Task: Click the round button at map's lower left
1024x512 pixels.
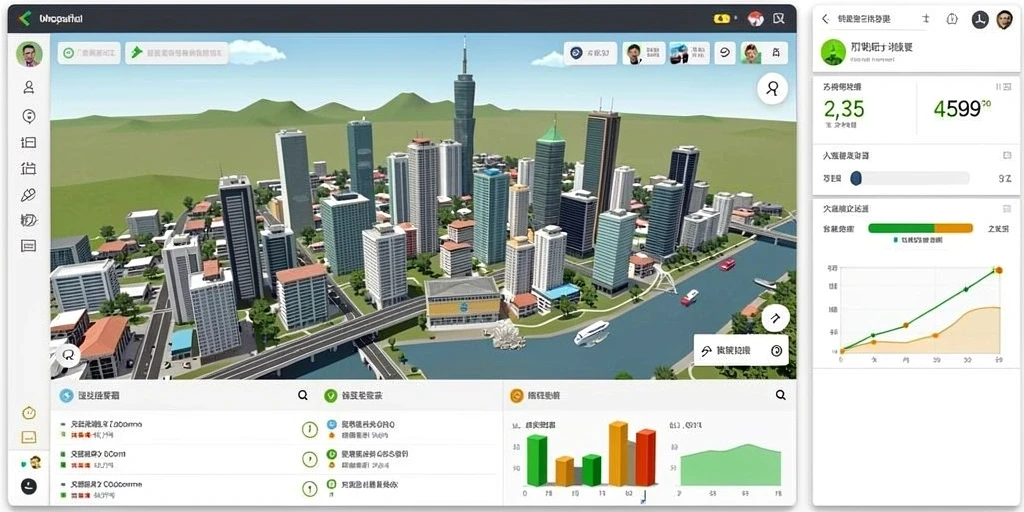Action: click(x=67, y=356)
